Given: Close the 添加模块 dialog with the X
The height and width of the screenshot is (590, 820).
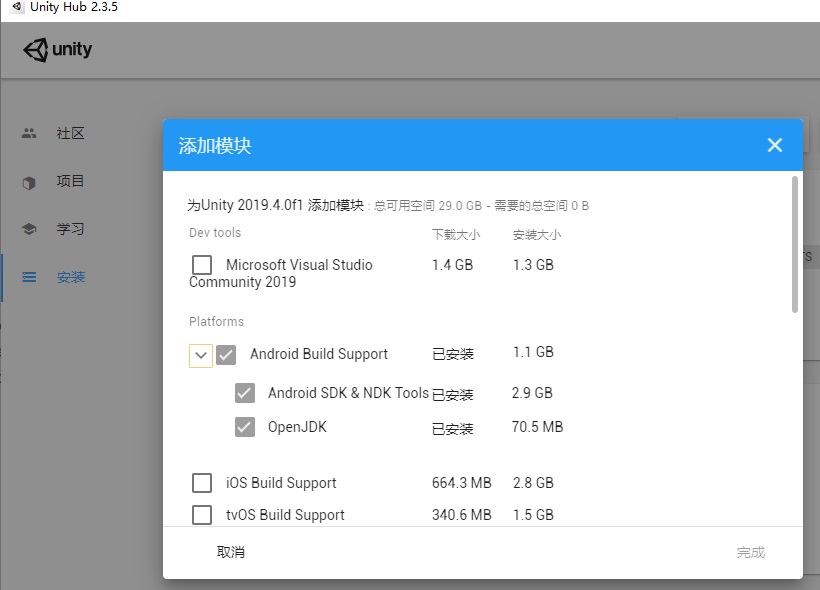Looking at the screenshot, I should pyautogui.click(x=774, y=144).
